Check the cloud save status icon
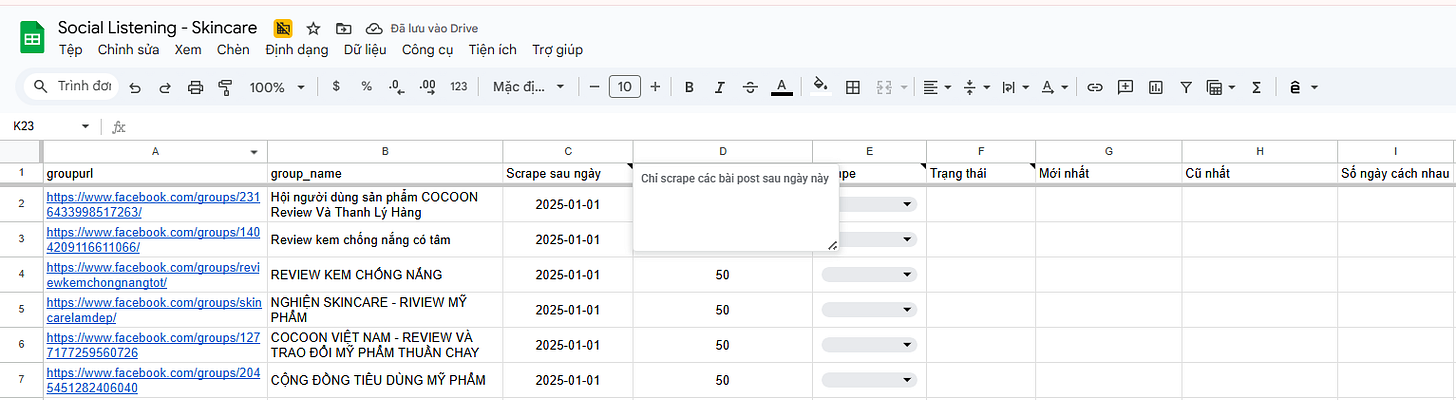Image resolution: width=1456 pixels, height=400 pixels. (374, 28)
